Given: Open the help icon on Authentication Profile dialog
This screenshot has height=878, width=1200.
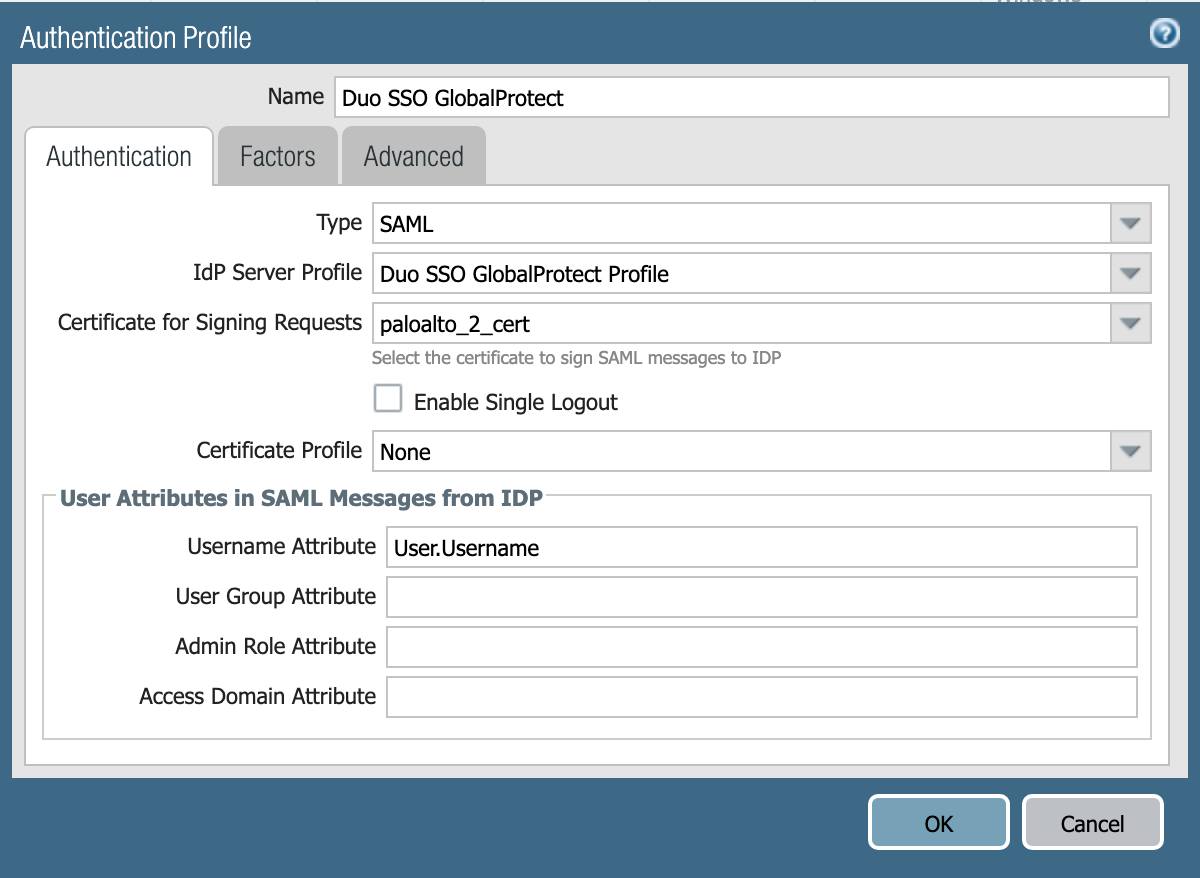Looking at the screenshot, I should point(1163,35).
